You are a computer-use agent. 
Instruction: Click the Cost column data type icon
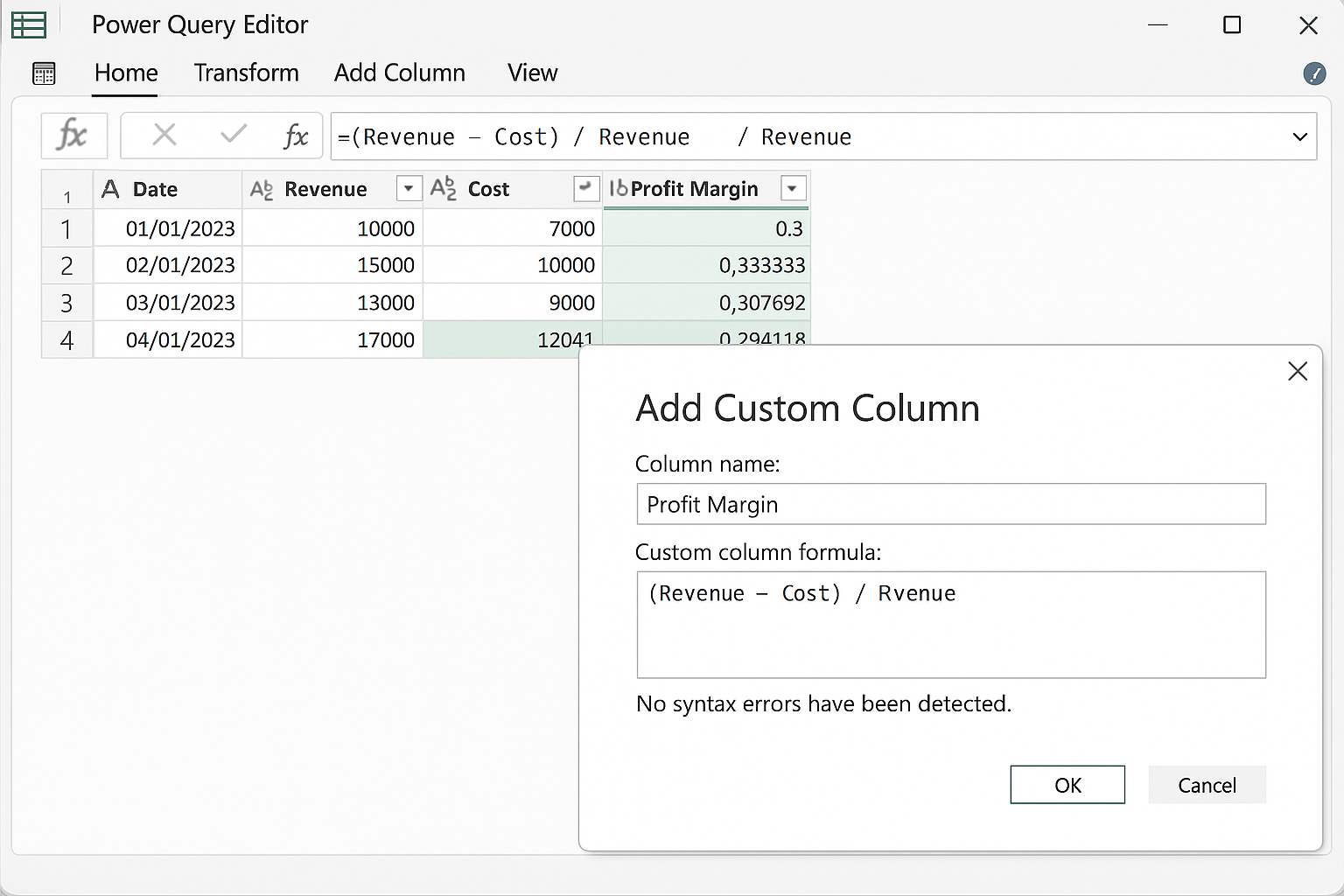point(443,188)
